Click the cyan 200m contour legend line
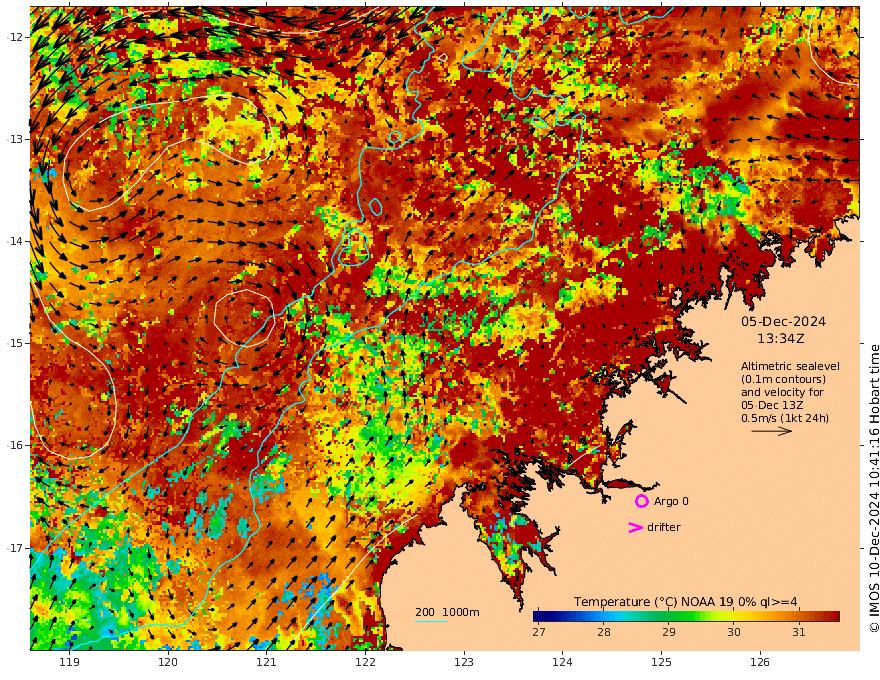The width and height of the screenshot is (880, 680). point(430,621)
